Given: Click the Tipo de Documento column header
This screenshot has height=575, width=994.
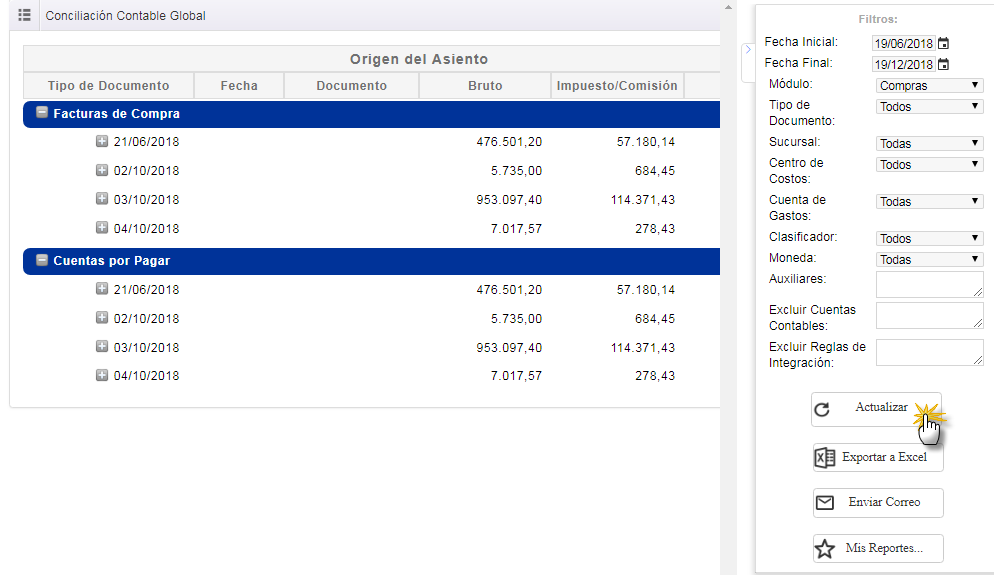Looking at the screenshot, I should (x=108, y=86).
